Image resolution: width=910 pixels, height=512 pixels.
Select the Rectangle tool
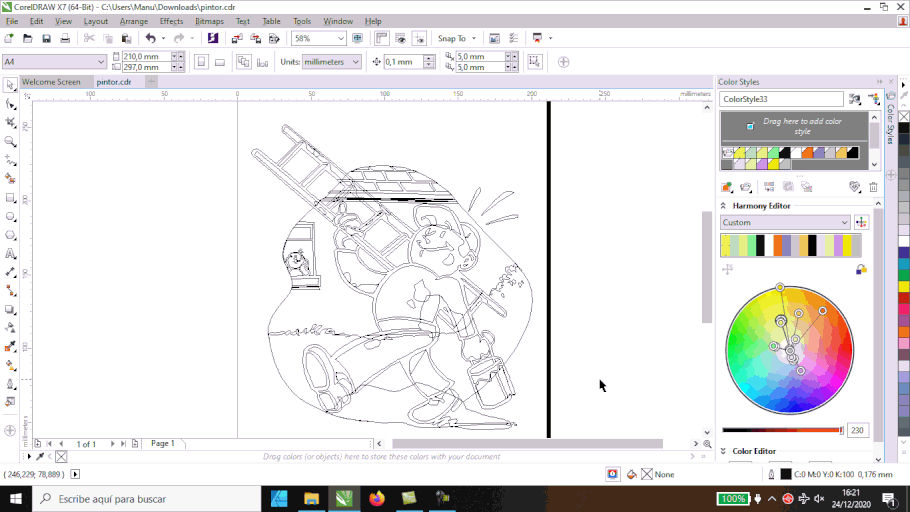pyautogui.click(x=11, y=198)
